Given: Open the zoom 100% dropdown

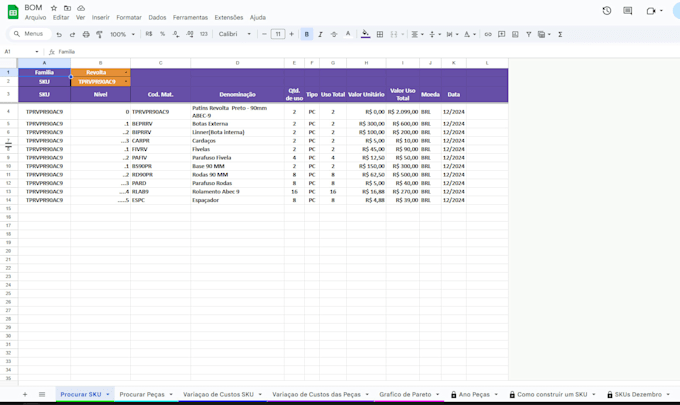Looking at the screenshot, I should 122,34.
